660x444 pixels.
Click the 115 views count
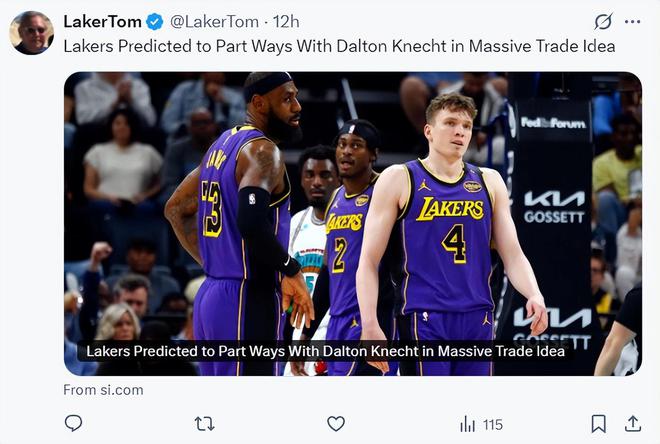click(492, 424)
